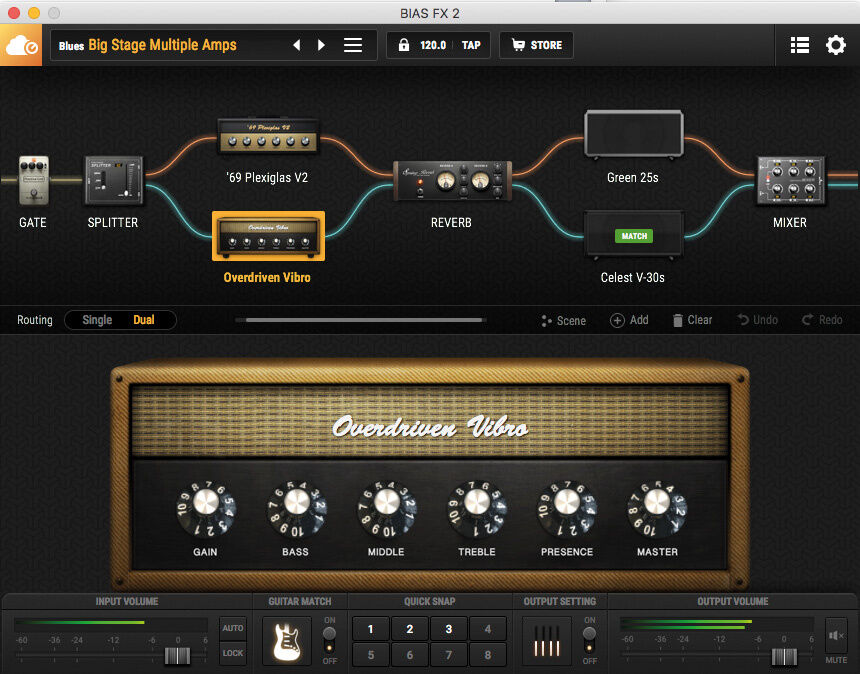Open the preset browser list
Screen dimensions: 860x674
point(798,44)
